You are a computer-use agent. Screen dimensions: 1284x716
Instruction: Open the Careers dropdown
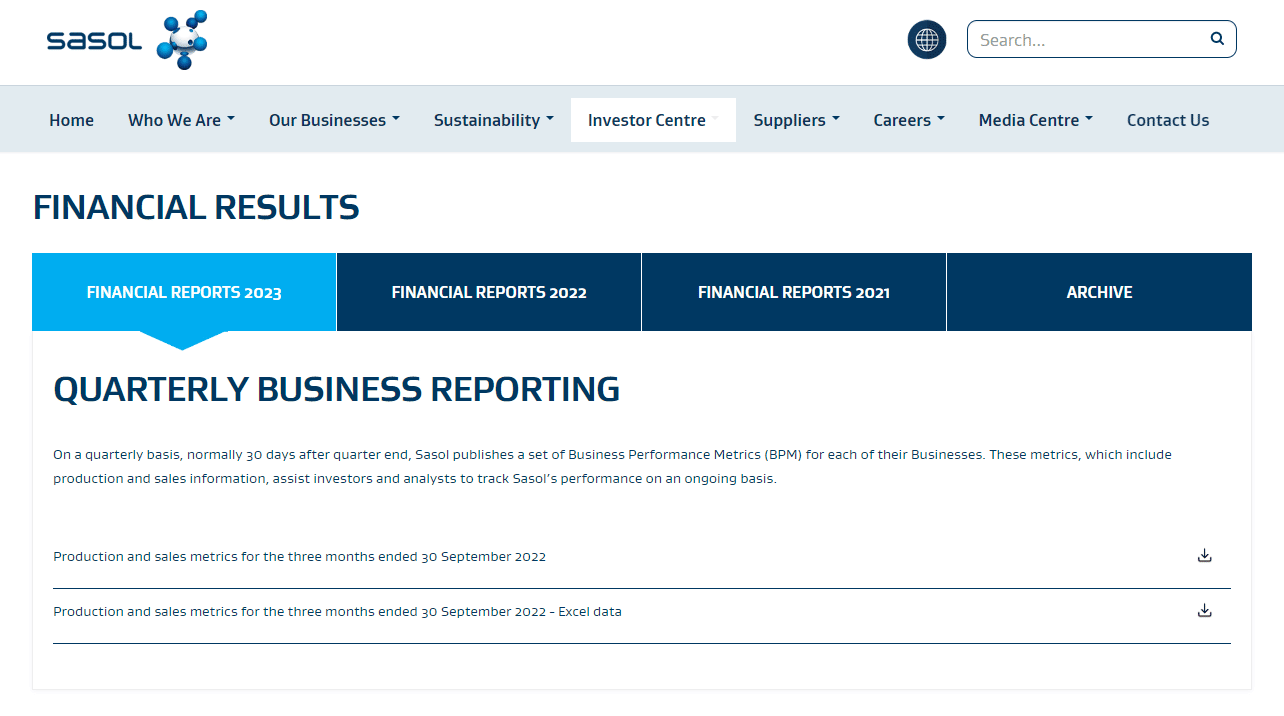[909, 120]
